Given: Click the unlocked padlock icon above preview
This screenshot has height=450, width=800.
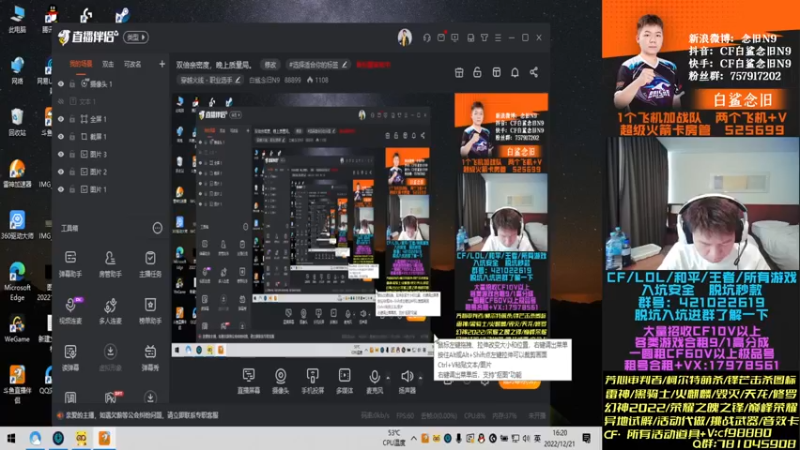Looking at the screenshot, I should pyautogui.click(x=477, y=72).
